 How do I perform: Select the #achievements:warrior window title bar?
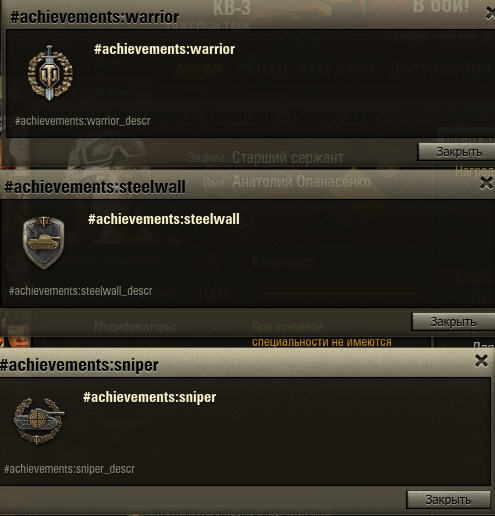click(247, 17)
